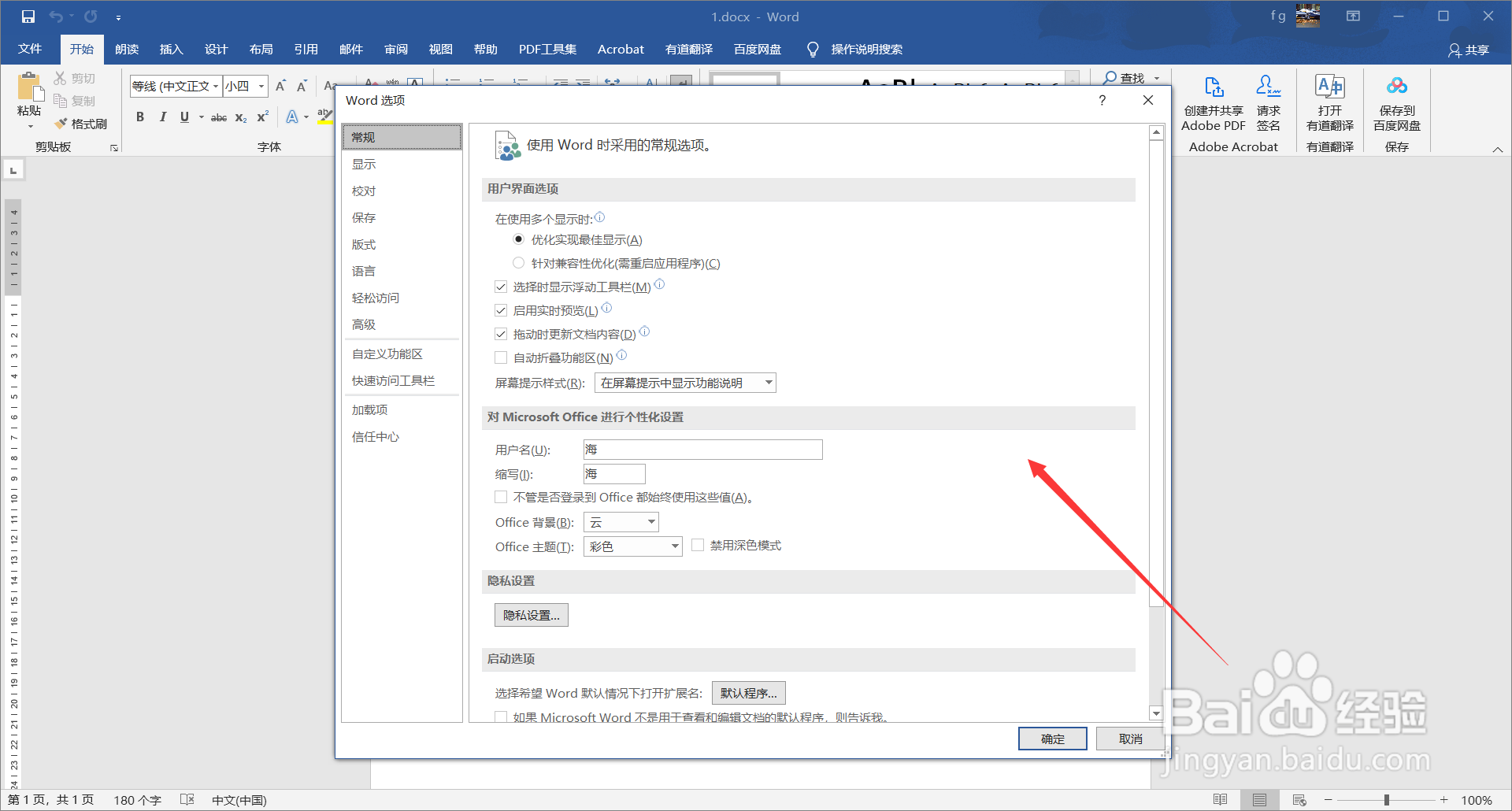Click the Copy (复制) icon
The height and width of the screenshot is (811, 1512).
pyautogui.click(x=61, y=101)
